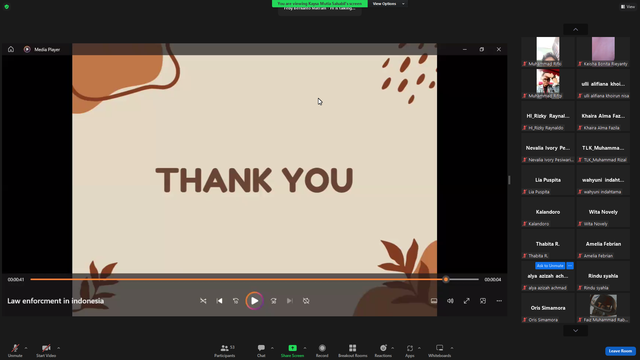640x360 pixels.
Task: Open more options for alya azizah tile
Action: pyautogui.click(x=570, y=266)
